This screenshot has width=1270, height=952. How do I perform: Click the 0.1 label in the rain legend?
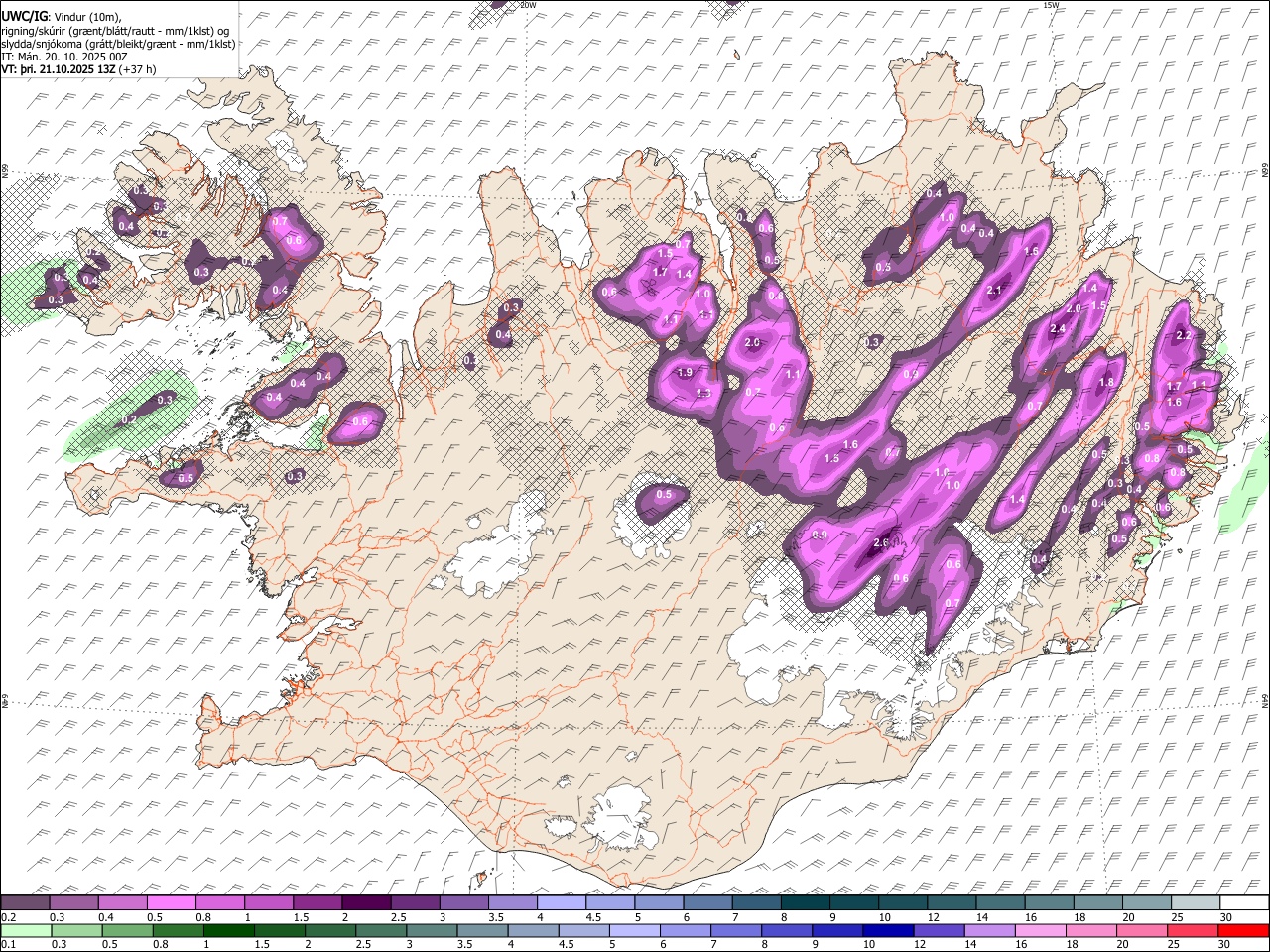pyautogui.click(x=8, y=944)
